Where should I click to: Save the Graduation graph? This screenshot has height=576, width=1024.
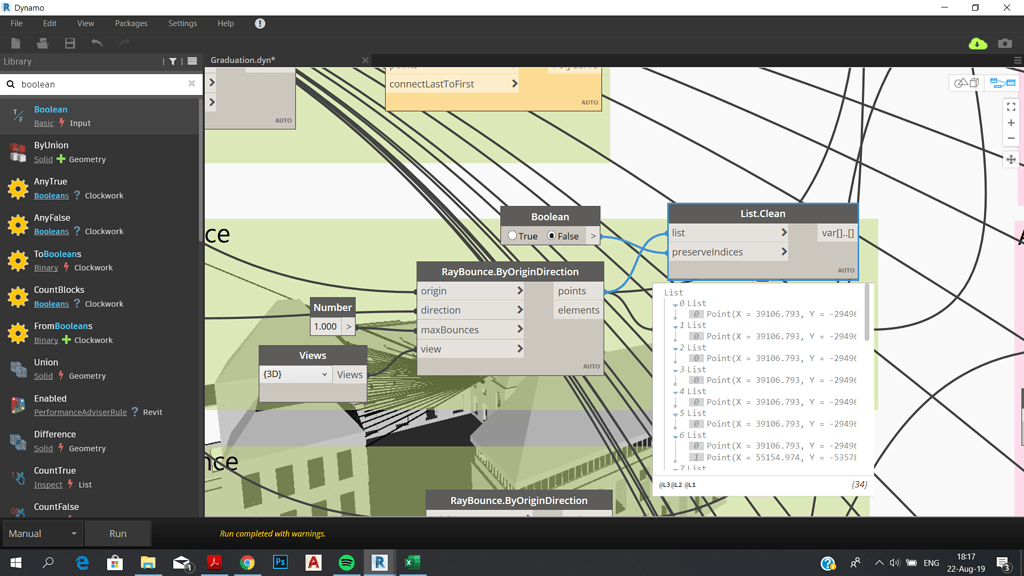70,42
